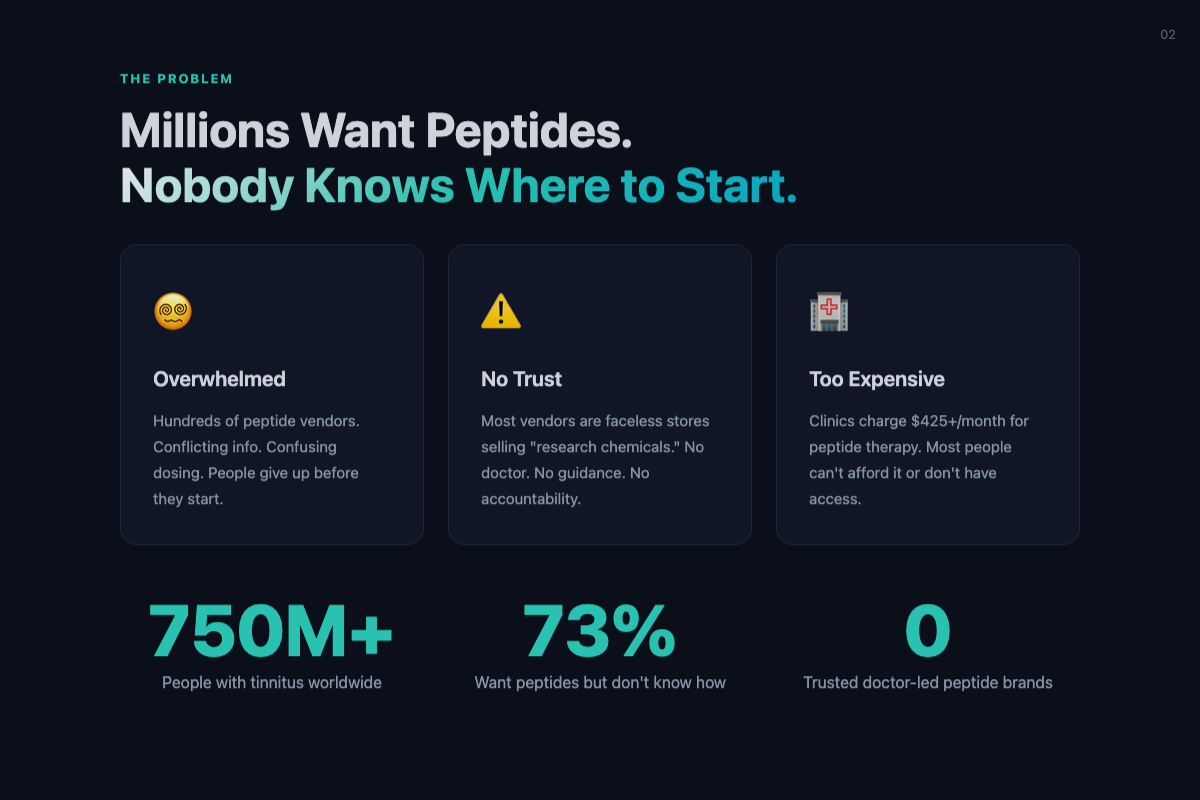Select the No Trust card heading
The height and width of the screenshot is (800, 1200).
521,379
